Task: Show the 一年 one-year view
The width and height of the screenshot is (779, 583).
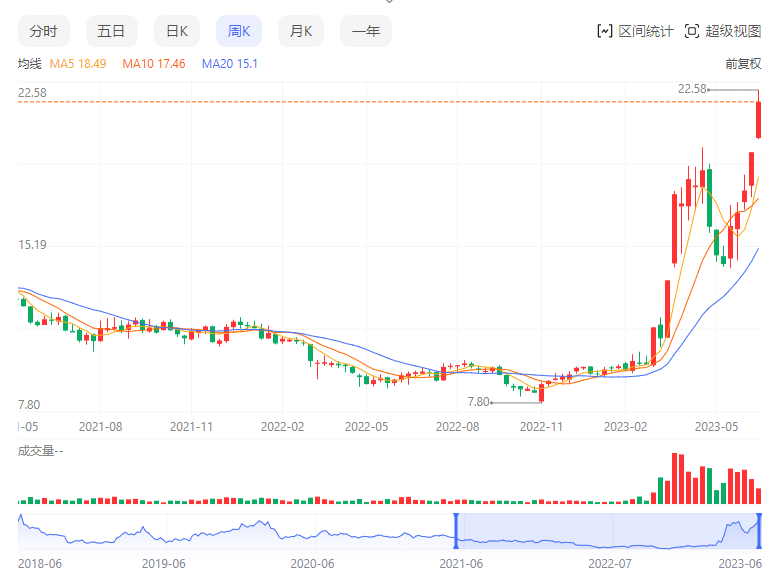Action: click(x=366, y=31)
